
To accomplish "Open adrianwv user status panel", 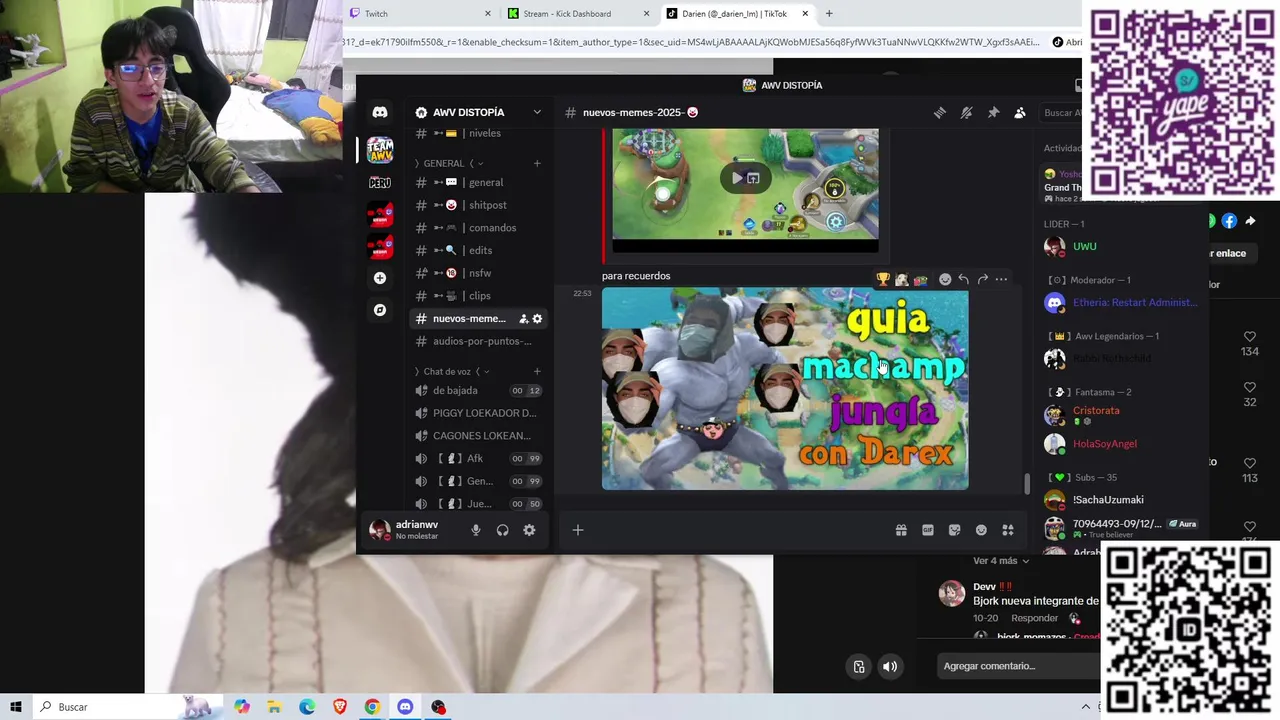I will 405,530.
